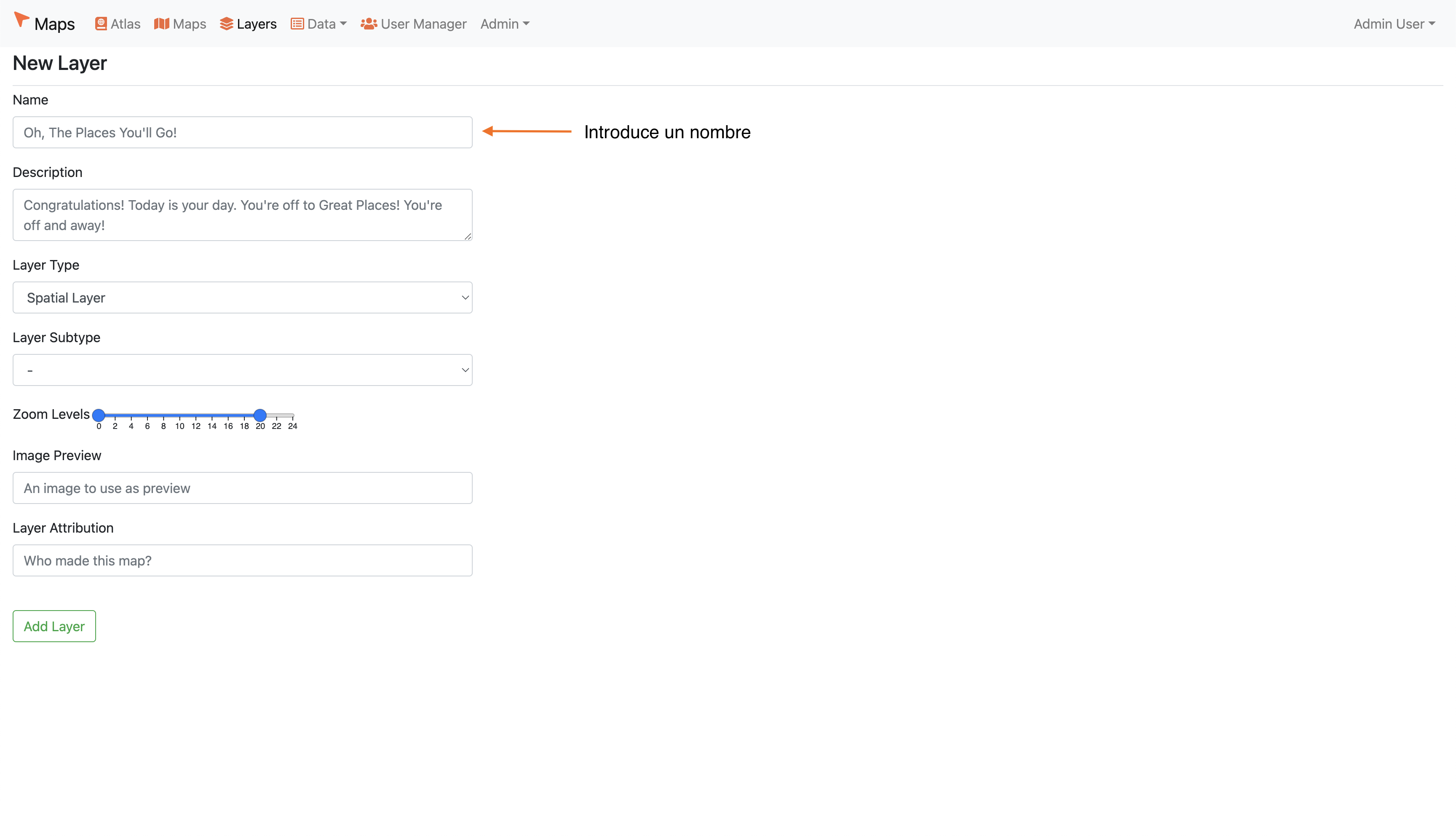The height and width of the screenshot is (836, 1456).
Task: Open the Layer Type select box
Action: point(242,297)
